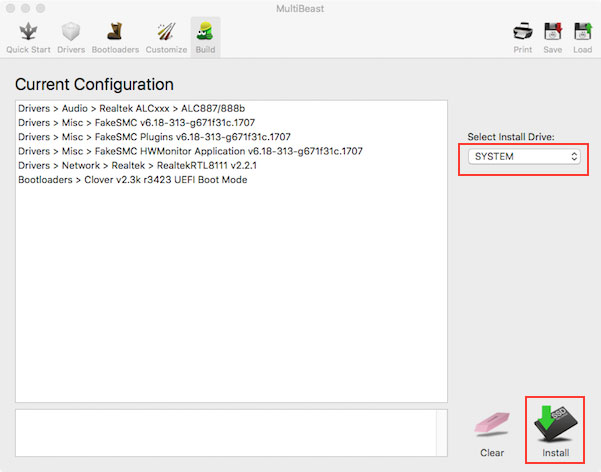This screenshot has height=472, width=601.
Task: Click the MultiBeast window title bar
Action: 300,8
